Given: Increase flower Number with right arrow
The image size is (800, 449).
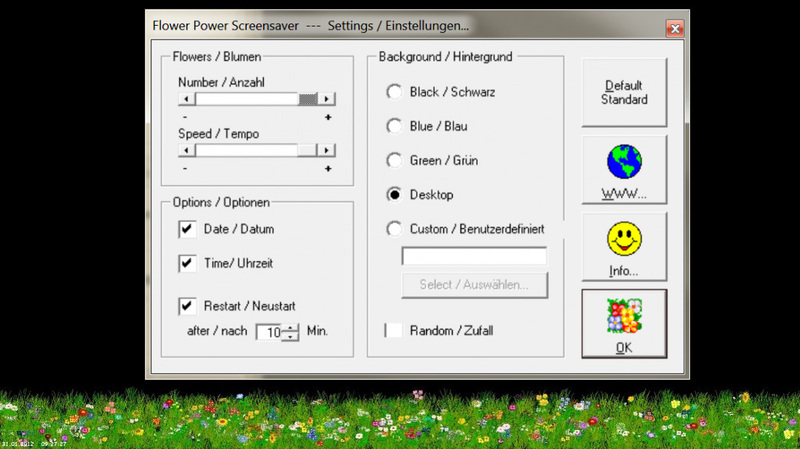Looking at the screenshot, I should 327,98.
